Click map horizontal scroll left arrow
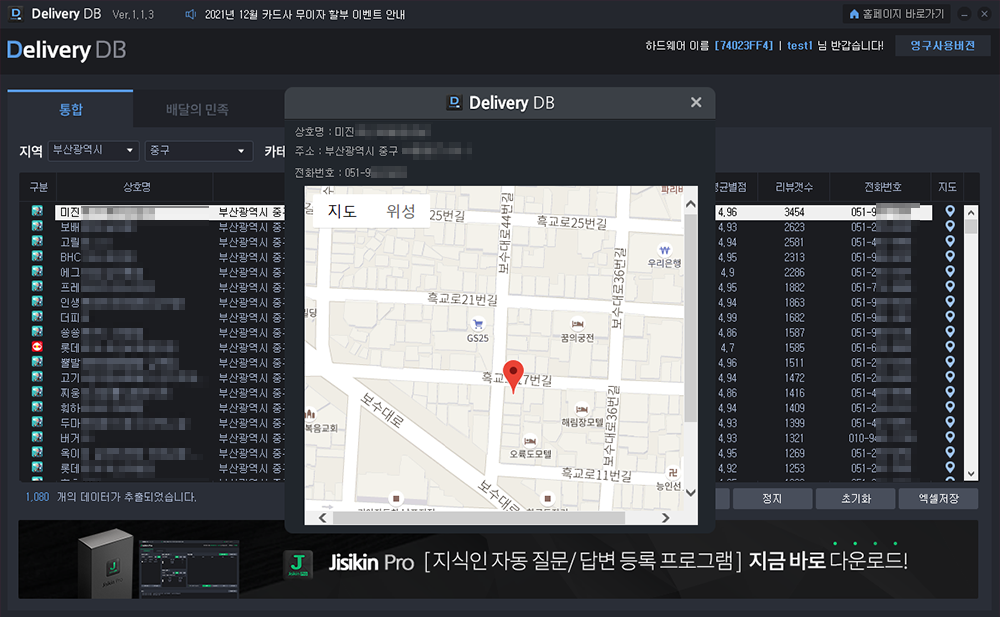Viewport: 1000px width, 617px height. click(x=323, y=517)
